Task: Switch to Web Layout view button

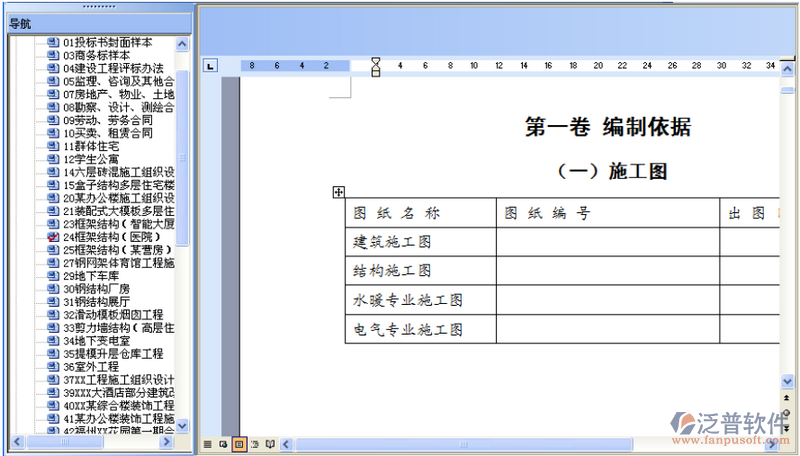Action: tap(223, 444)
